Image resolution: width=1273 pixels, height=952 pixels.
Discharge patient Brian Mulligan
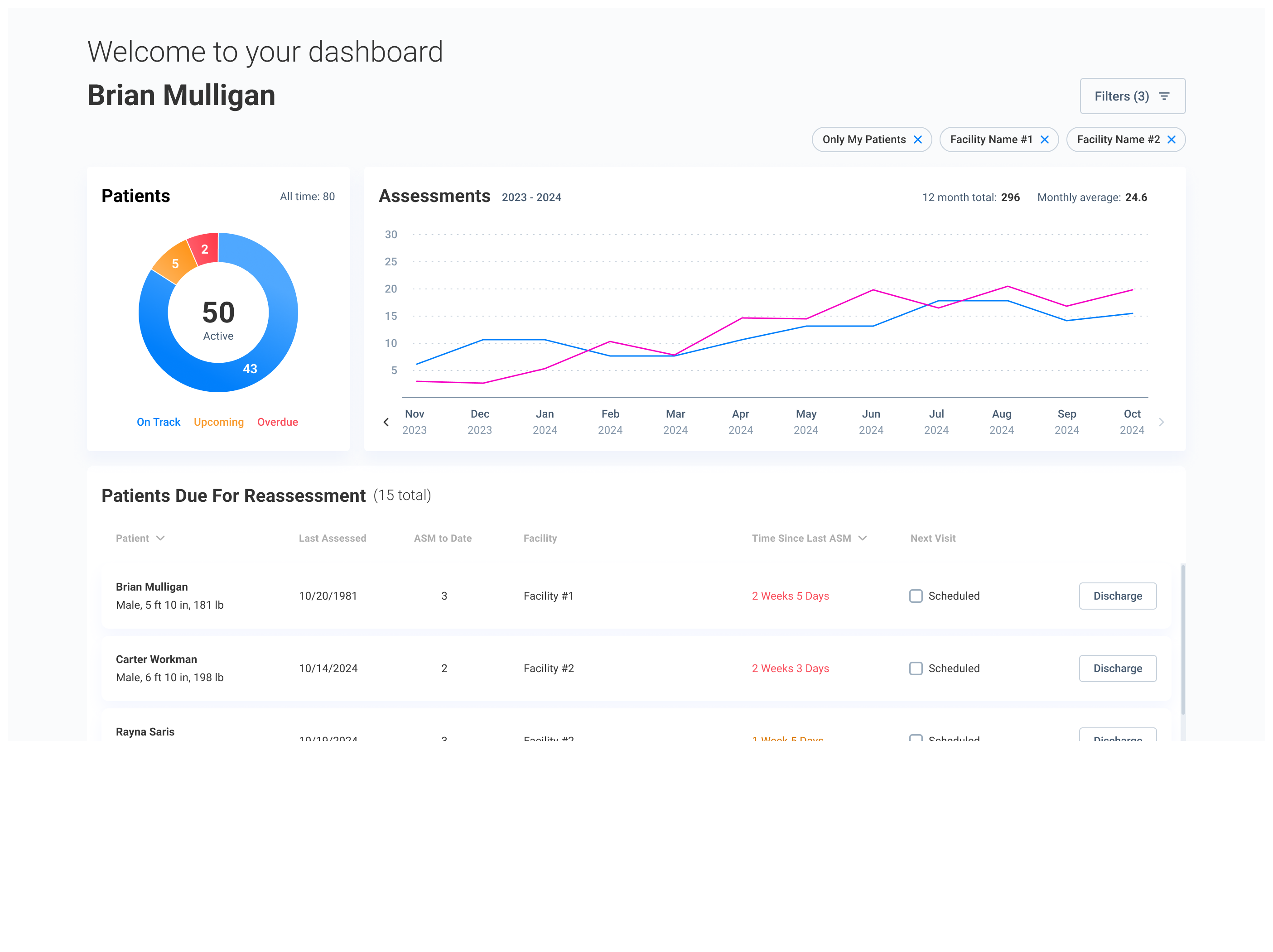pyautogui.click(x=1118, y=596)
